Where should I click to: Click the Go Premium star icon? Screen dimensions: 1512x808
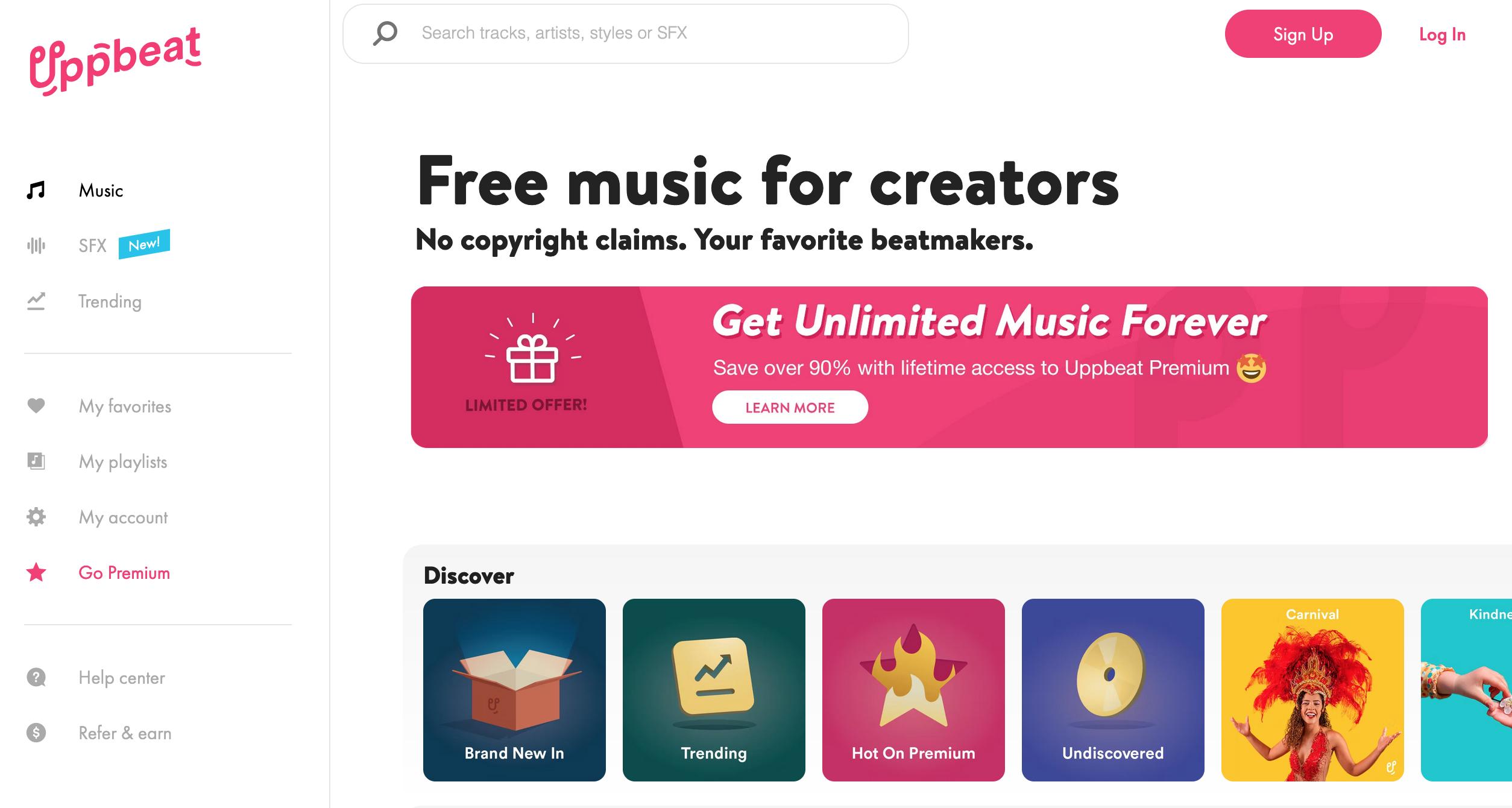point(36,572)
